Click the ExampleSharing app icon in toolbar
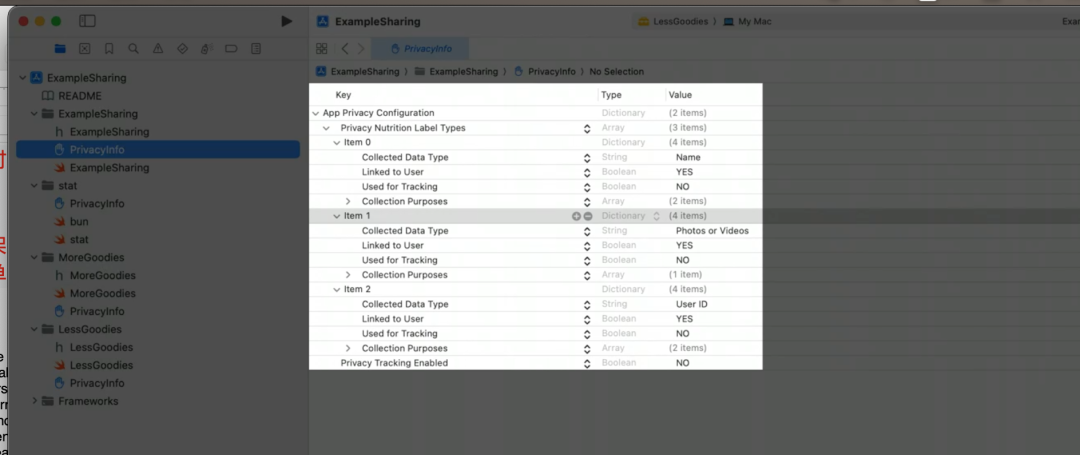This screenshot has height=455, width=1080. [x=322, y=21]
